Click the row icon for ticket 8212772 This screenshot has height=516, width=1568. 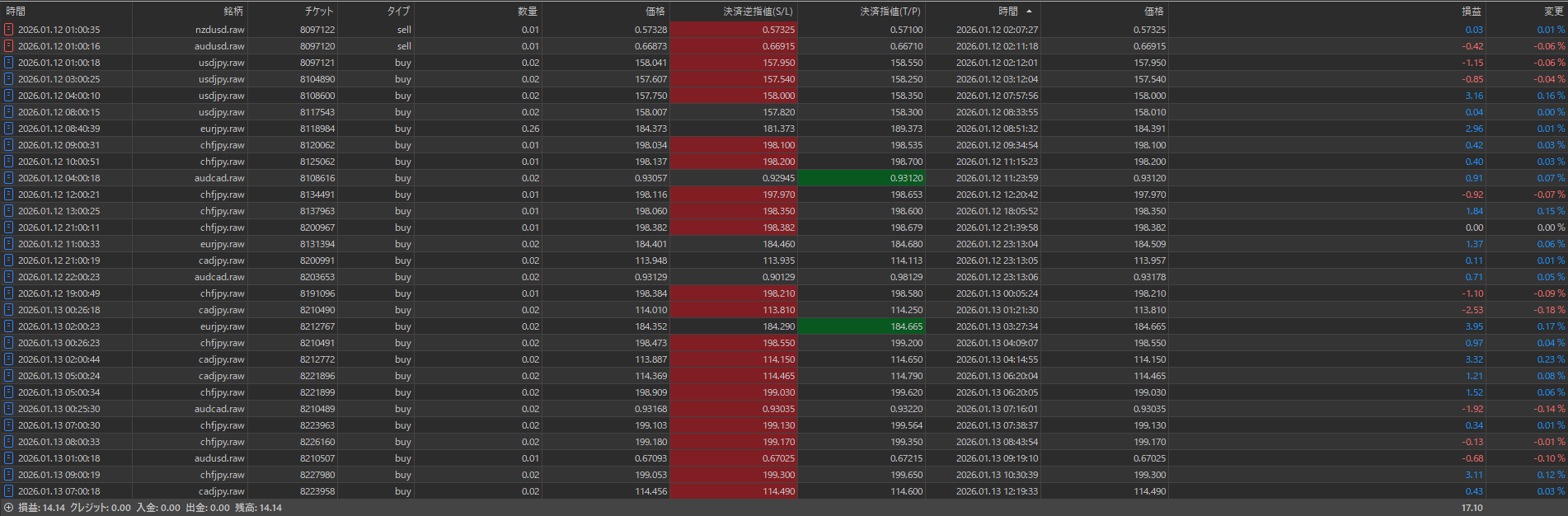click(8, 359)
